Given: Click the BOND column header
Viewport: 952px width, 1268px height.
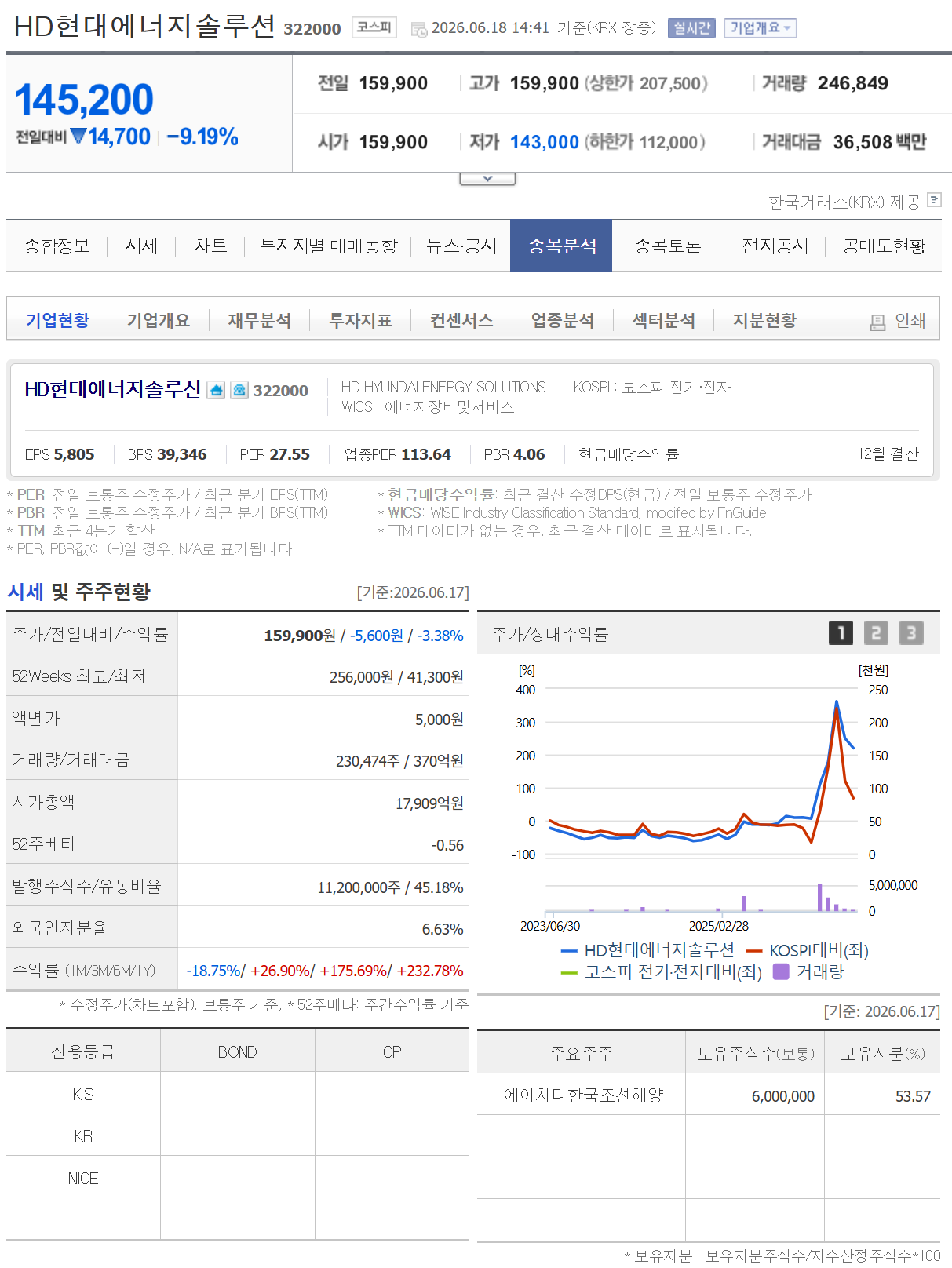Looking at the screenshot, I should [x=237, y=1051].
